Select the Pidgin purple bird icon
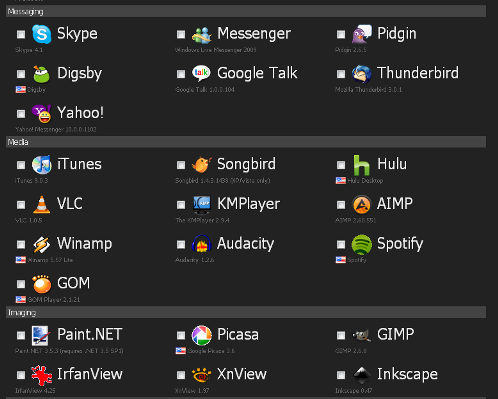The image size is (498, 399). pos(362,34)
